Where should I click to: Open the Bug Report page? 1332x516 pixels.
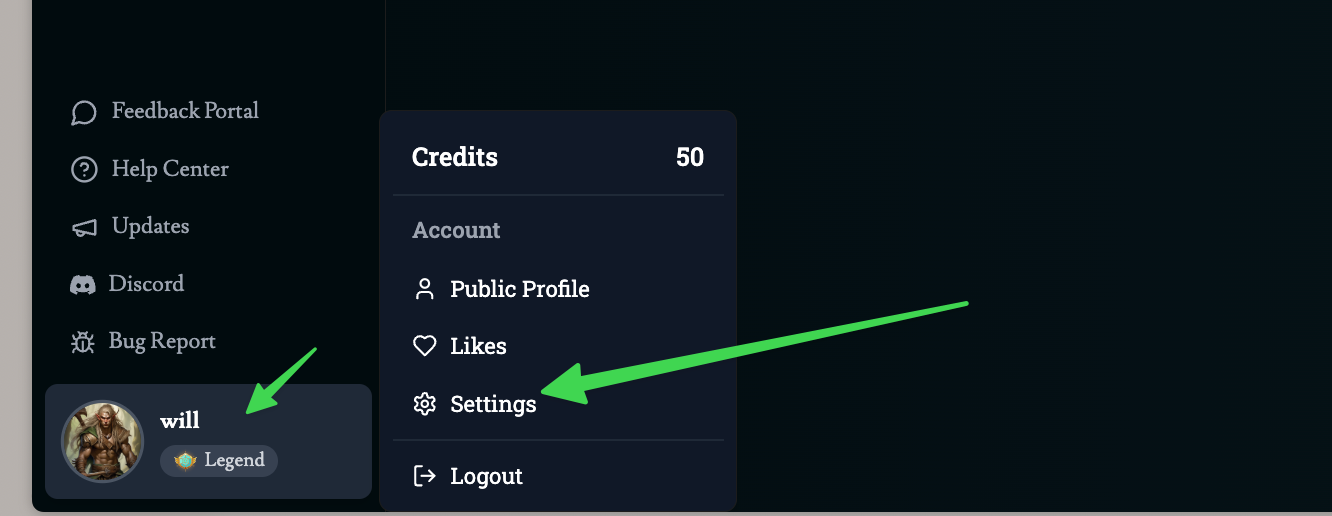162,342
